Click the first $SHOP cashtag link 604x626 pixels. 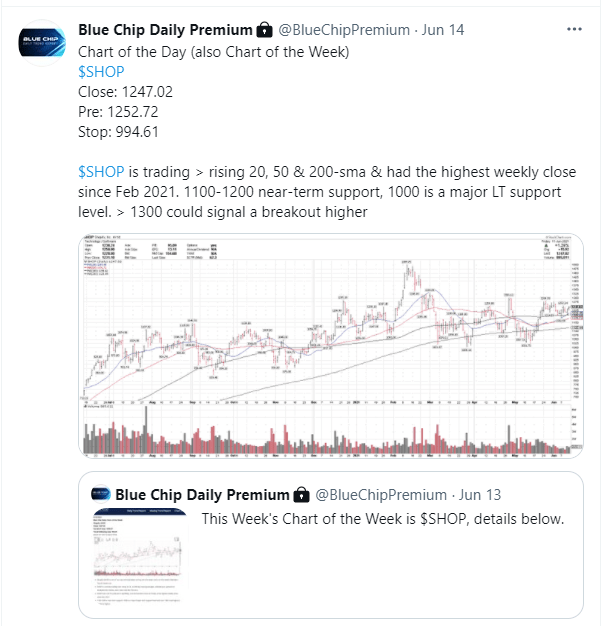point(101,72)
